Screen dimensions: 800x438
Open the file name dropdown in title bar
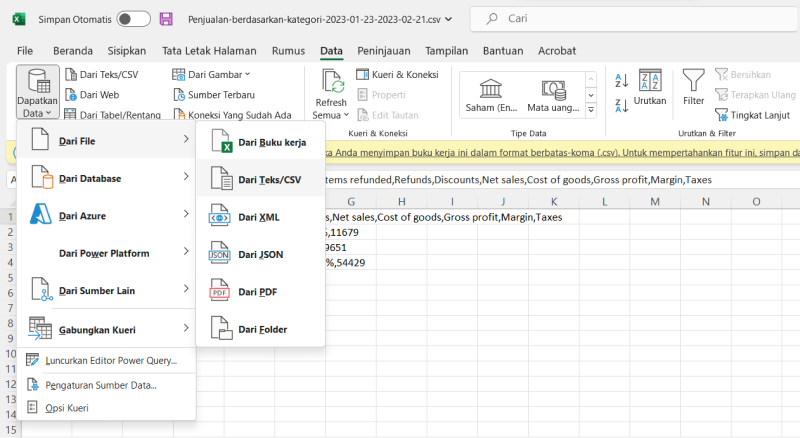coord(448,19)
